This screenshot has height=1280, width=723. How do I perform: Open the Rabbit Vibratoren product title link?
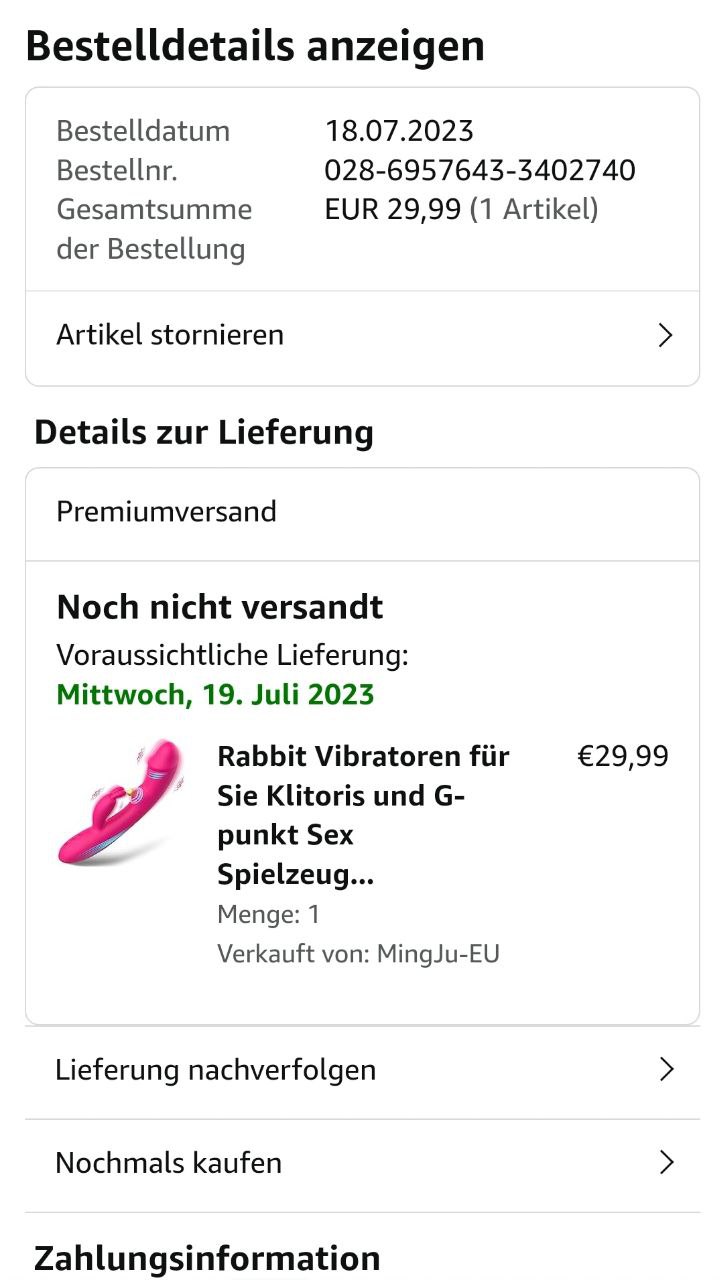364,815
